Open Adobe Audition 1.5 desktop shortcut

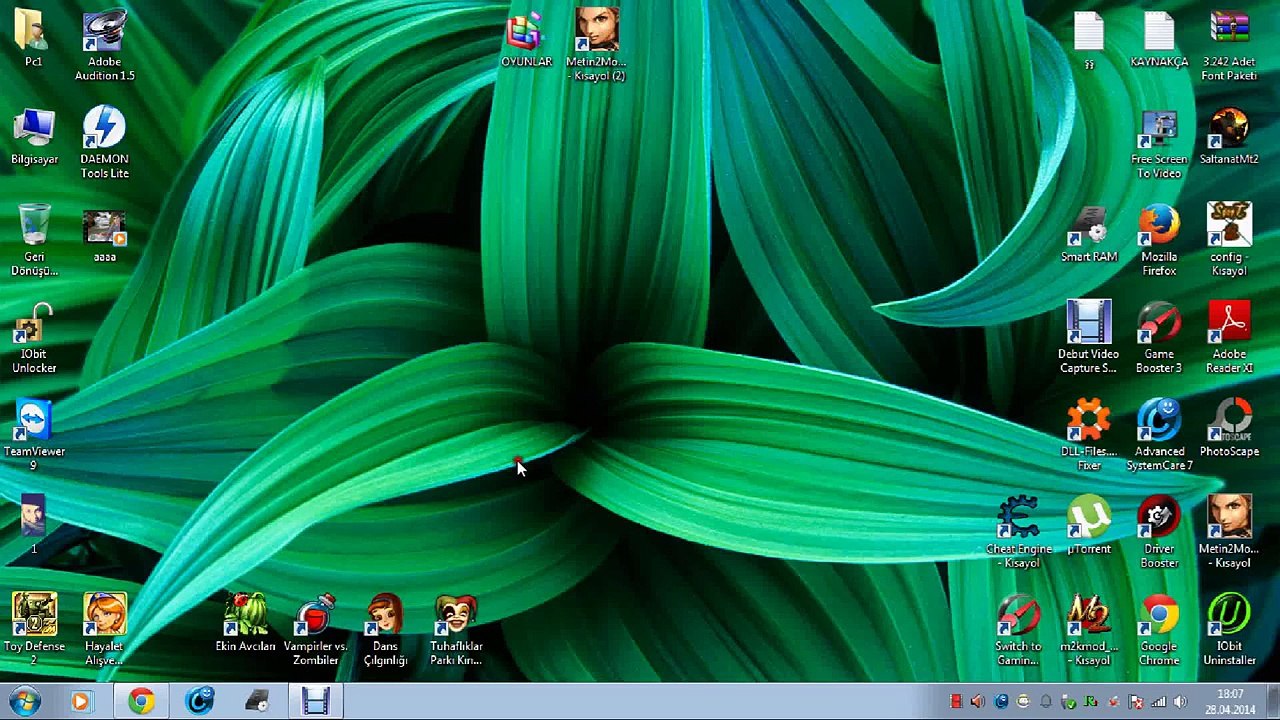[104, 34]
